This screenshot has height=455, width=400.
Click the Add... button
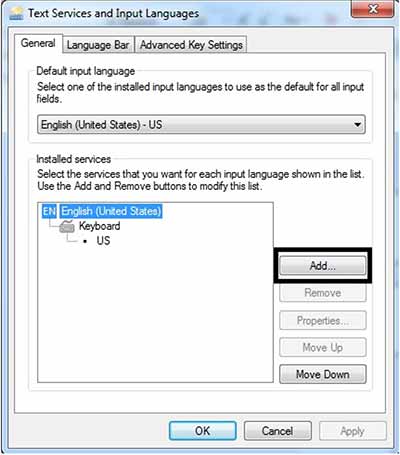click(323, 266)
